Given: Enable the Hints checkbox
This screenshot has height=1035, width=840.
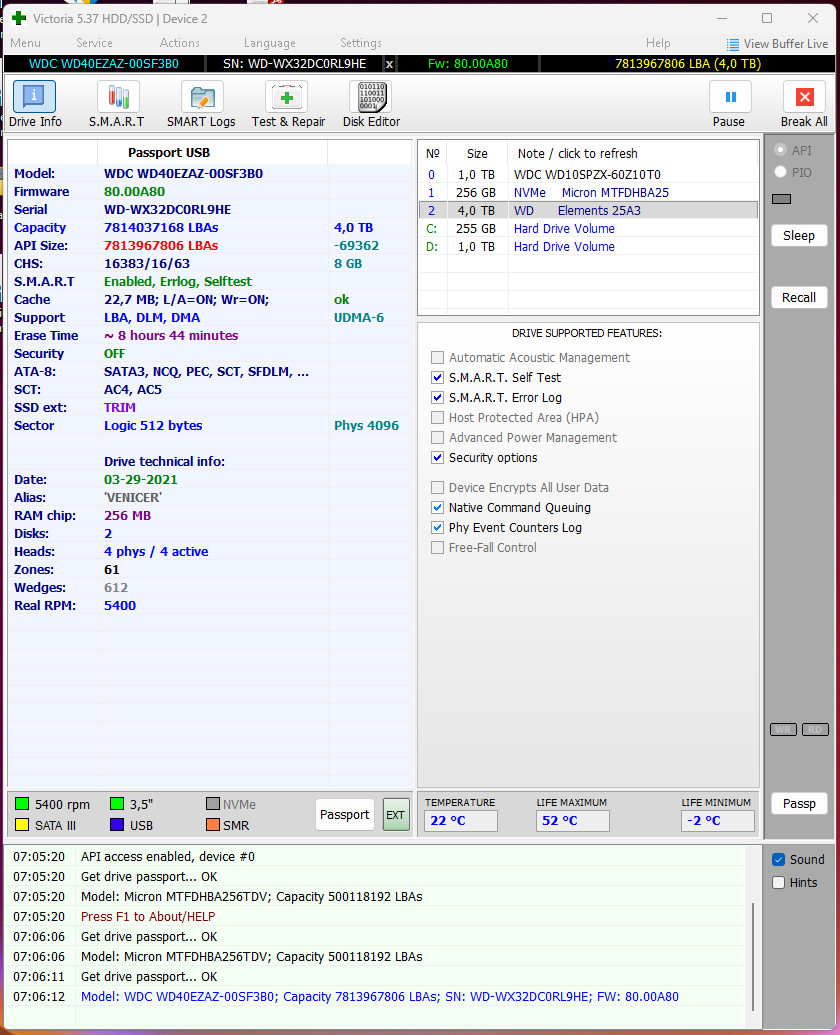Looking at the screenshot, I should (x=779, y=883).
